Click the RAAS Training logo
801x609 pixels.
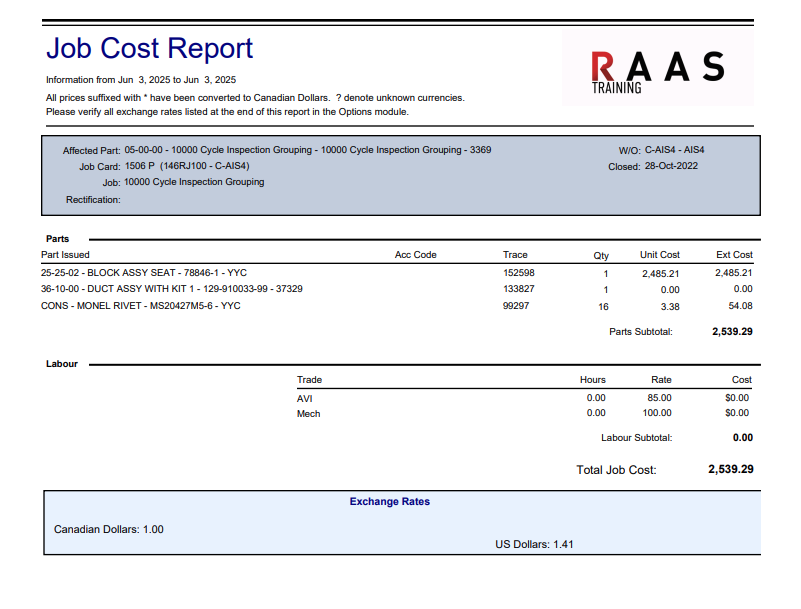[657, 69]
